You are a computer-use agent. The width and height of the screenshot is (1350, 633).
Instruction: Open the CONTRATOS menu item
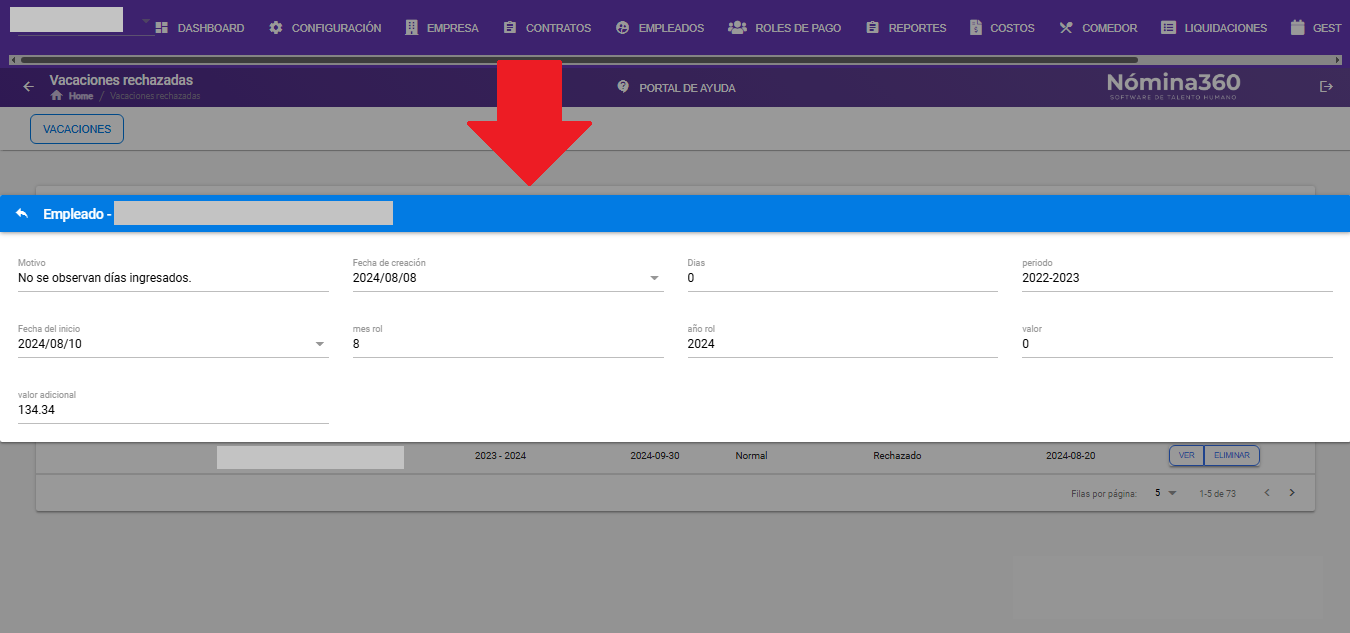(x=546, y=28)
